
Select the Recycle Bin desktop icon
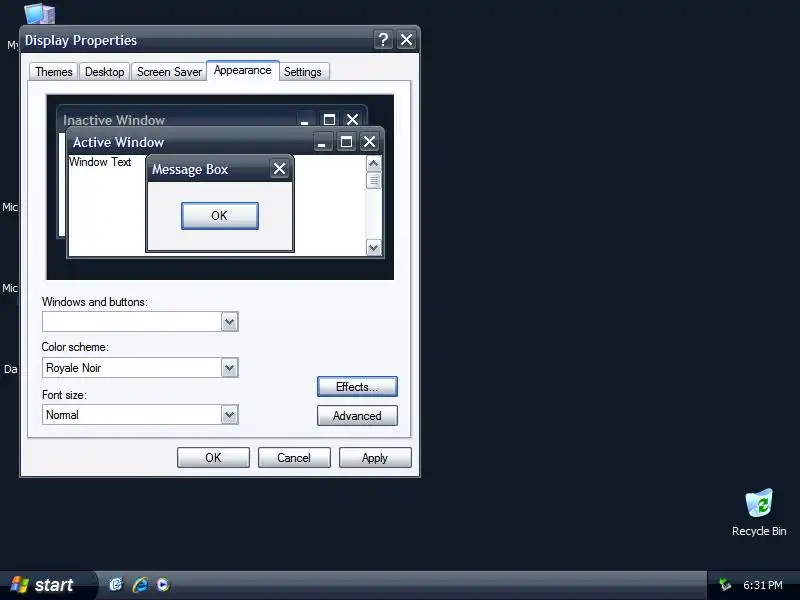[759, 513]
